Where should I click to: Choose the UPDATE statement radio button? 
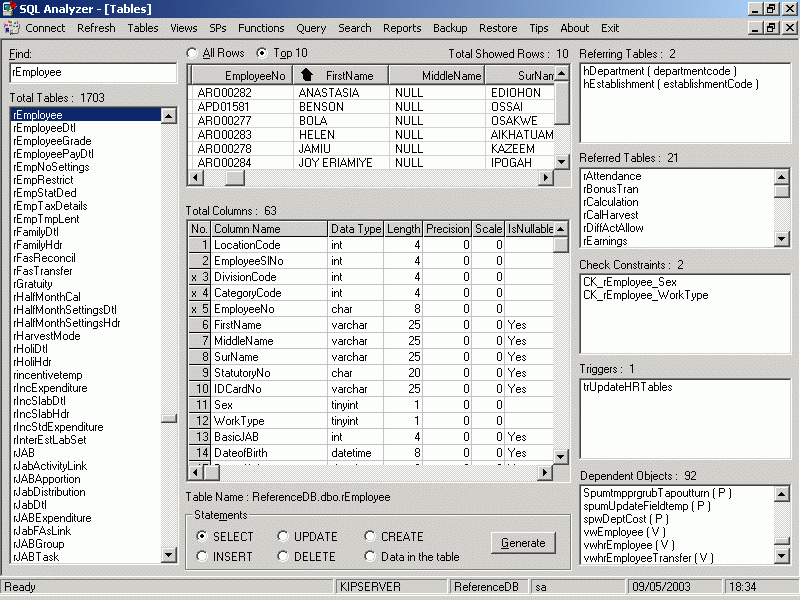(x=284, y=537)
